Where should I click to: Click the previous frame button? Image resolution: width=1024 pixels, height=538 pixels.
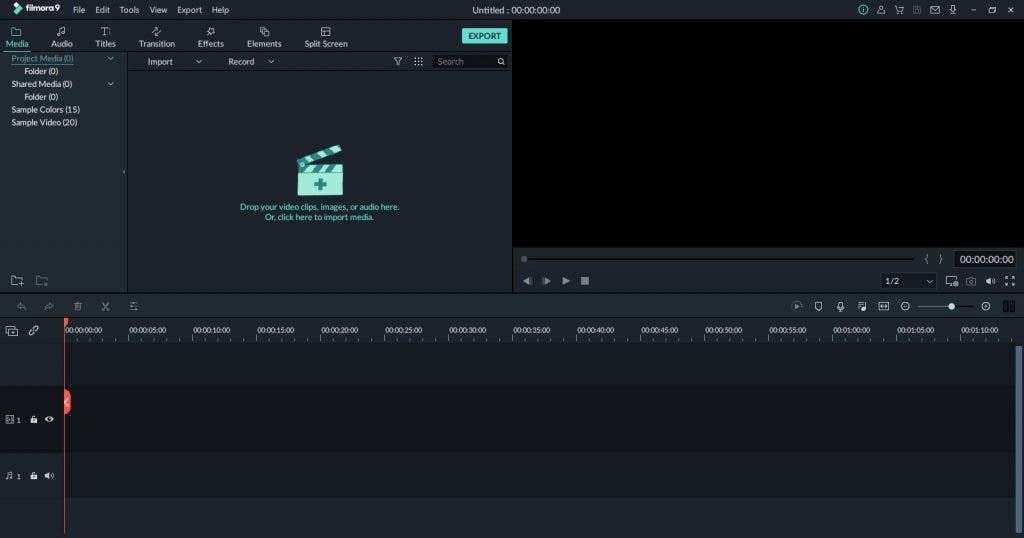tap(527, 281)
